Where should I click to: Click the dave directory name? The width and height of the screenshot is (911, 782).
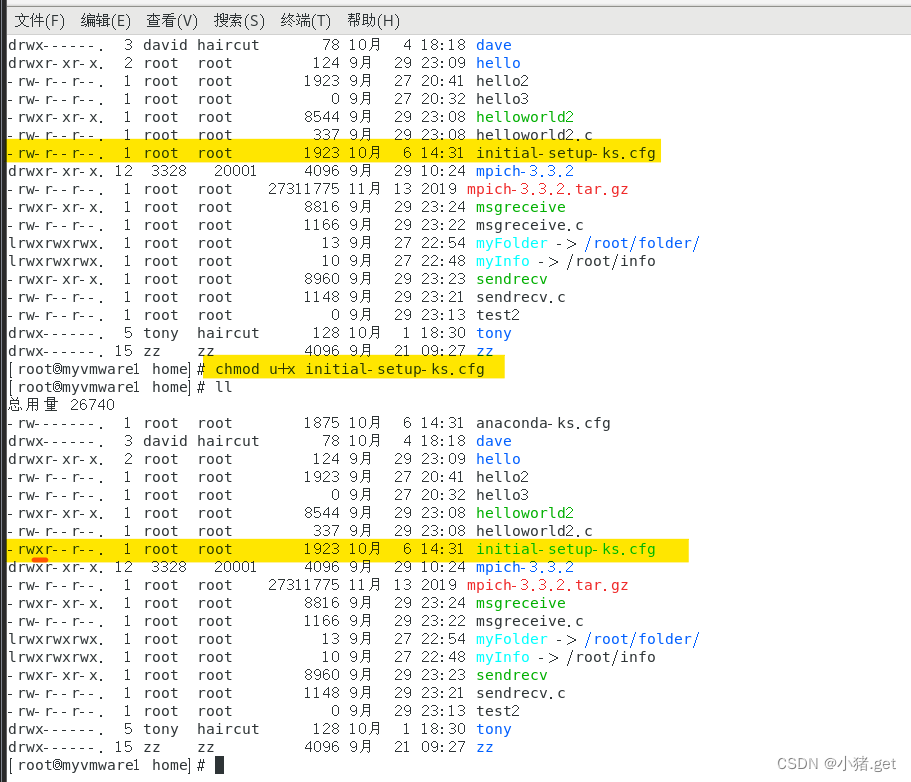coord(493,44)
